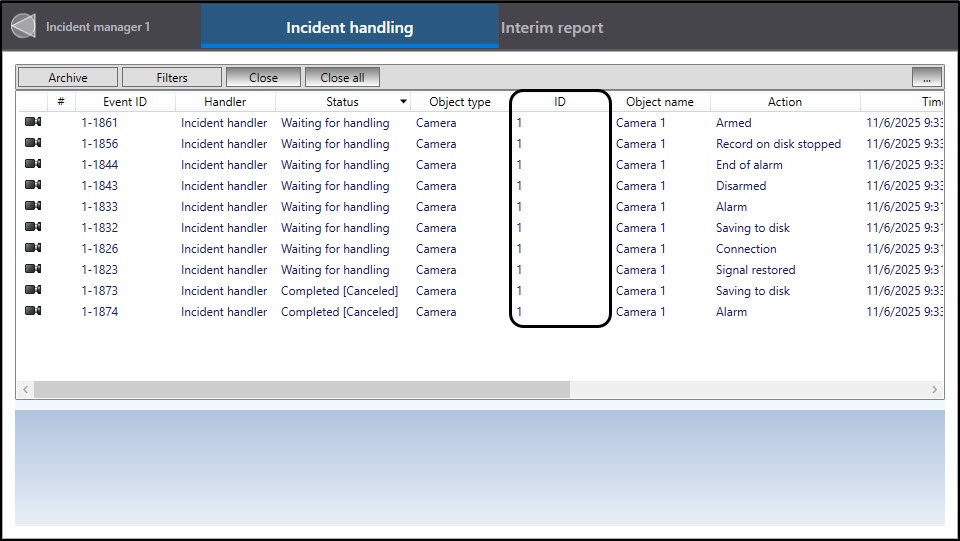Click camera icon for event 1-1844
This screenshot has width=960, height=541.
tap(33, 164)
